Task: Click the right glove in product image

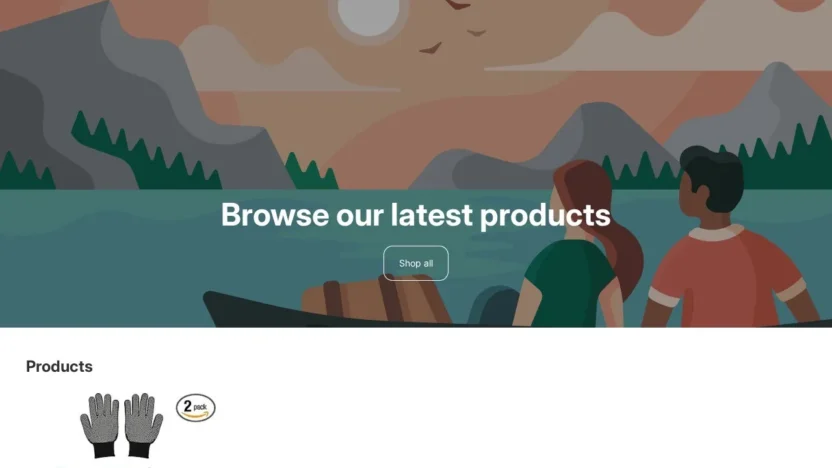Action: (143, 426)
